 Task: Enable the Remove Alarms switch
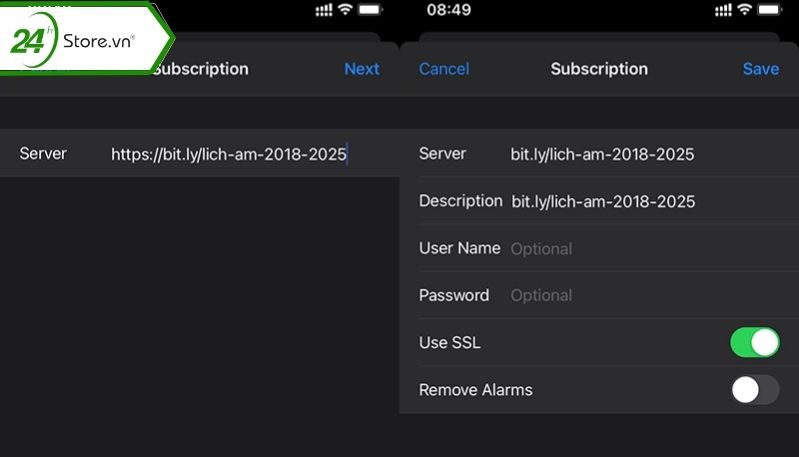pyautogui.click(x=755, y=390)
